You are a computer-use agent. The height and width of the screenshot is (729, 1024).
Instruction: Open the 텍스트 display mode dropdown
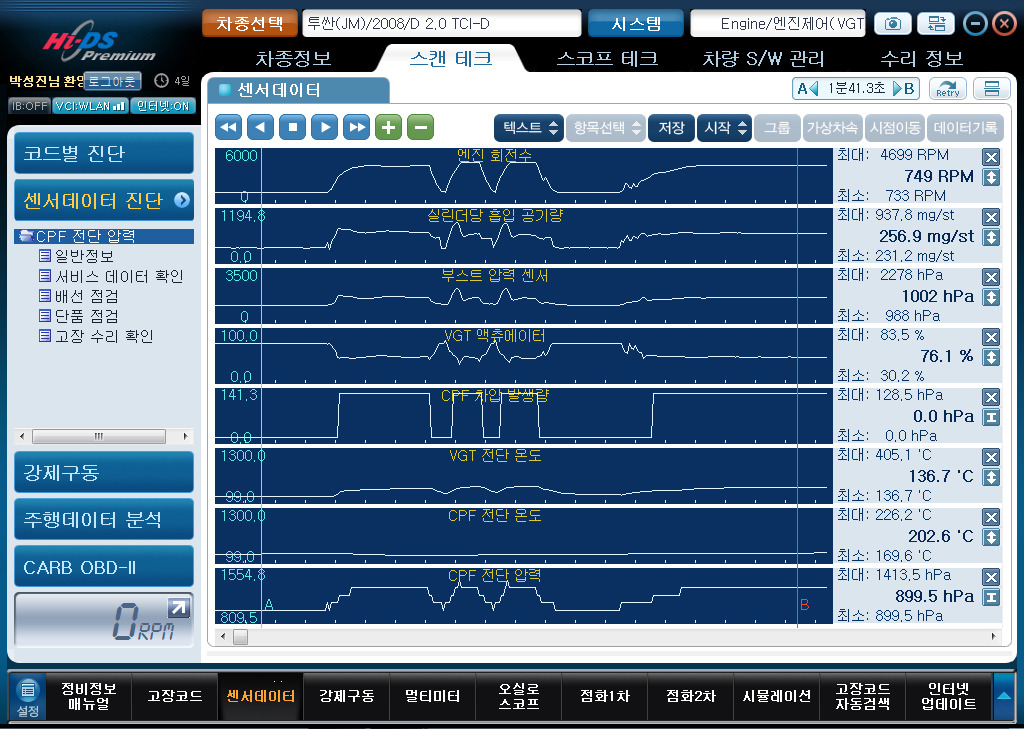pyautogui.click(x=529, y=128)
